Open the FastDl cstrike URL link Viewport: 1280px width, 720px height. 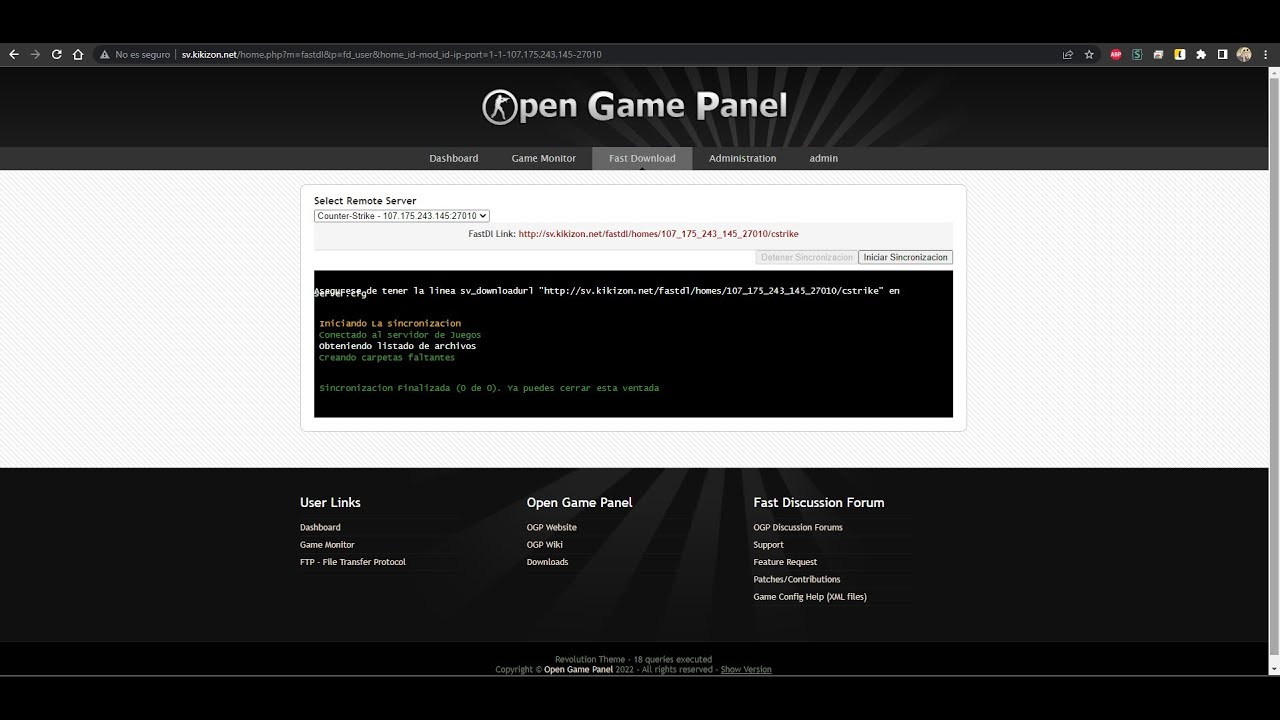coord(658,234)
